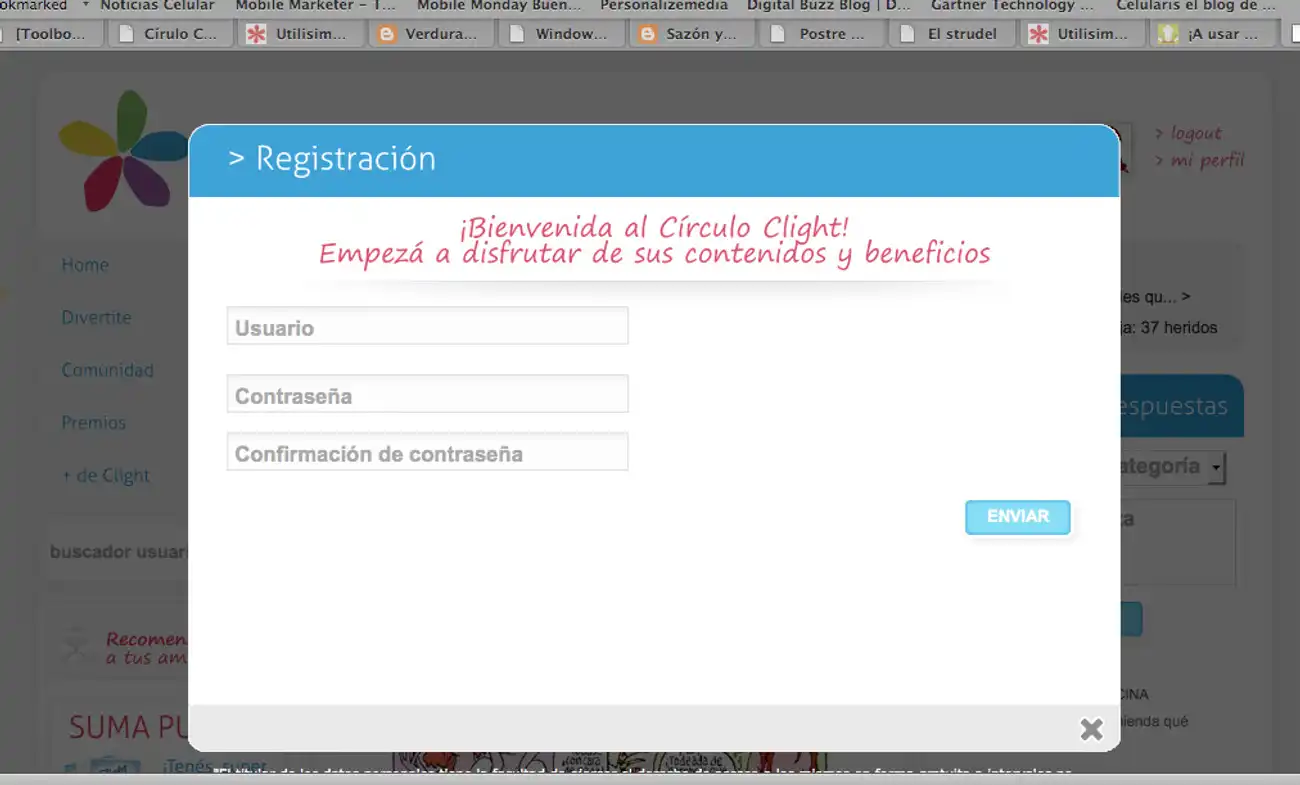Switch to the ¡A usar ... browser tab
The width and height of the screenshot is (1300, 785).
[1213, 34]
